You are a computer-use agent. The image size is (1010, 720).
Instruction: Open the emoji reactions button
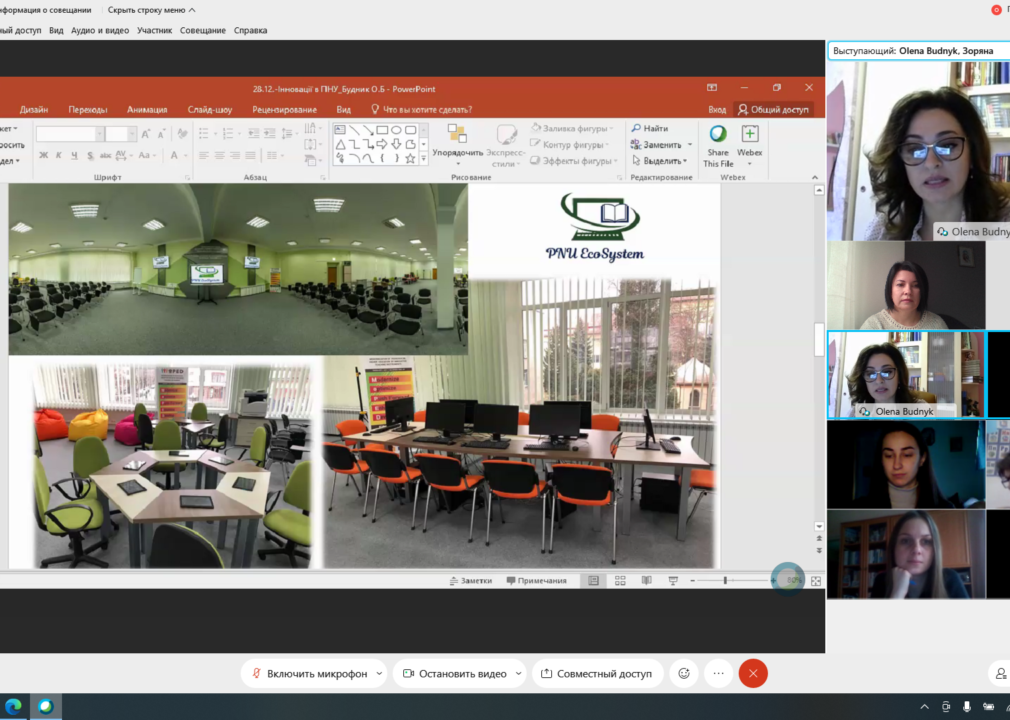(x=684, y=674)
